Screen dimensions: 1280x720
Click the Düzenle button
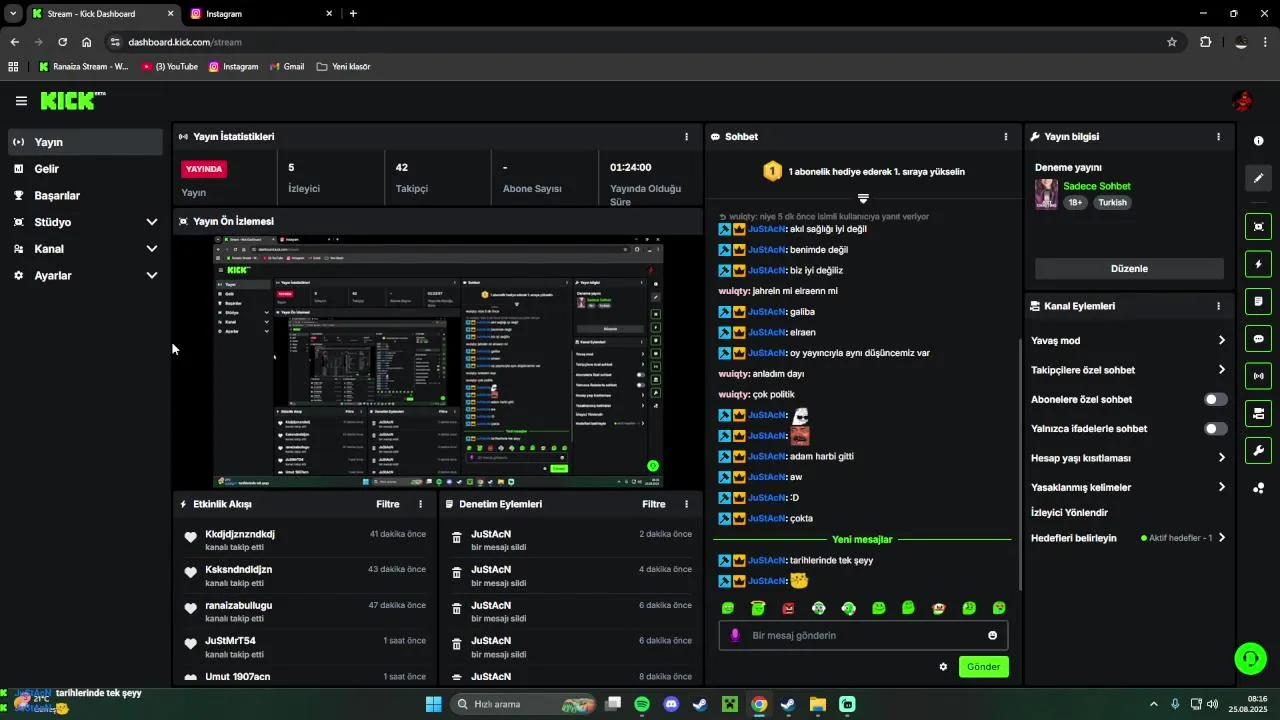[1129, 269]
